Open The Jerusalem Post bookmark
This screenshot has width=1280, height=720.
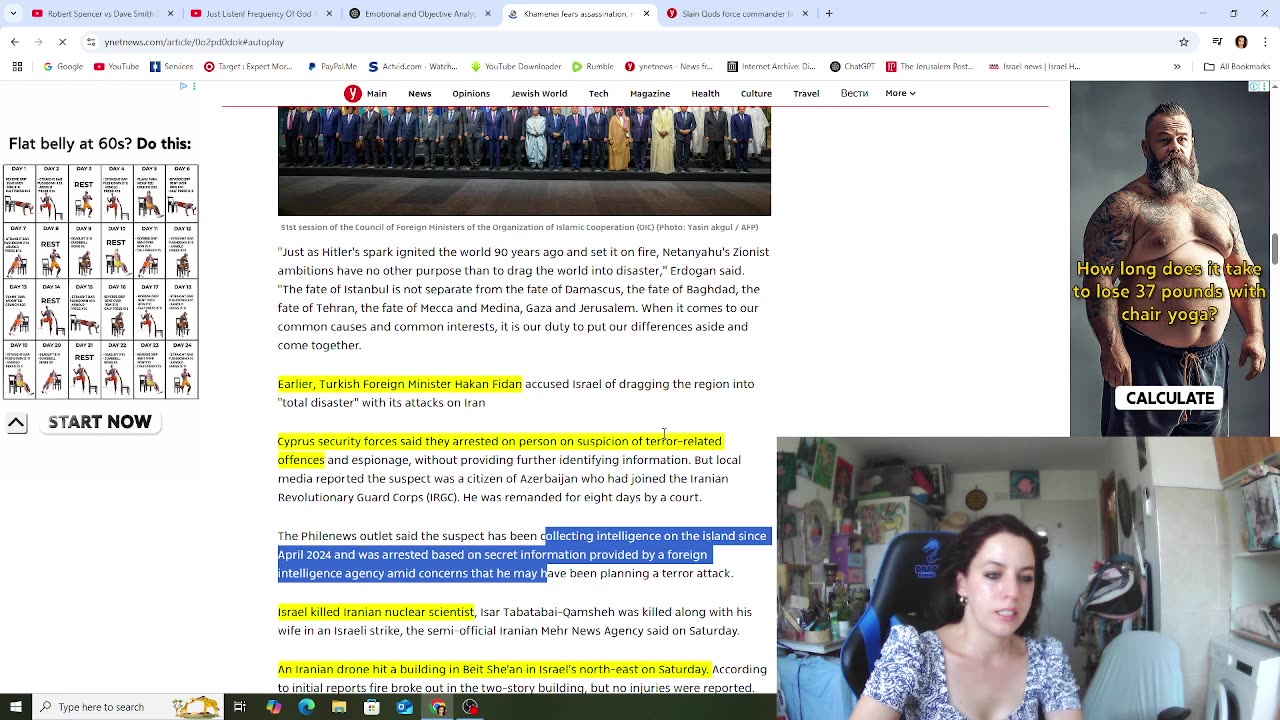pyautogui.click(x=929, y=67)
